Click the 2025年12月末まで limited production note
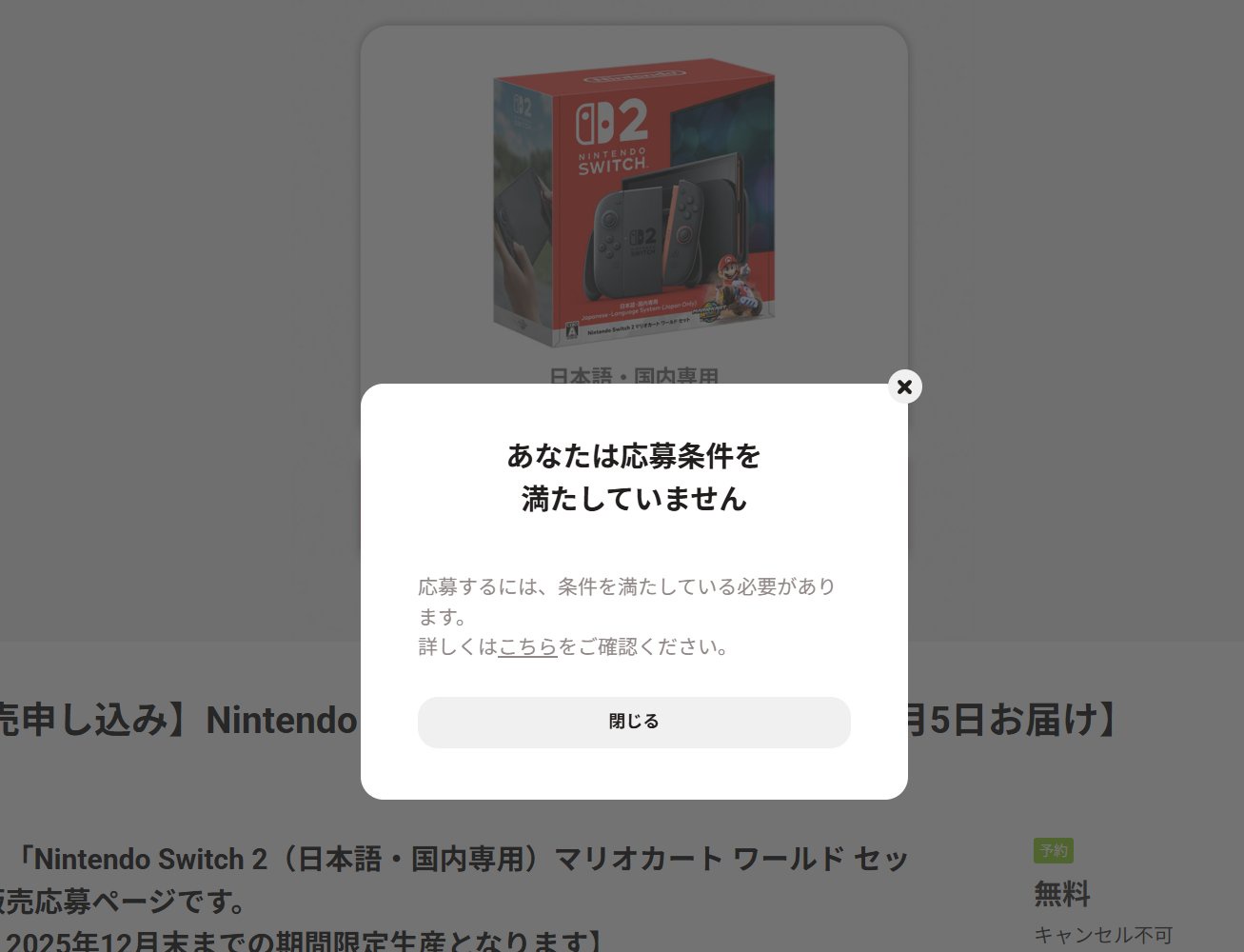Viewport: 1244px width, 952px height. pyautogui.click(x=302, y=942)
